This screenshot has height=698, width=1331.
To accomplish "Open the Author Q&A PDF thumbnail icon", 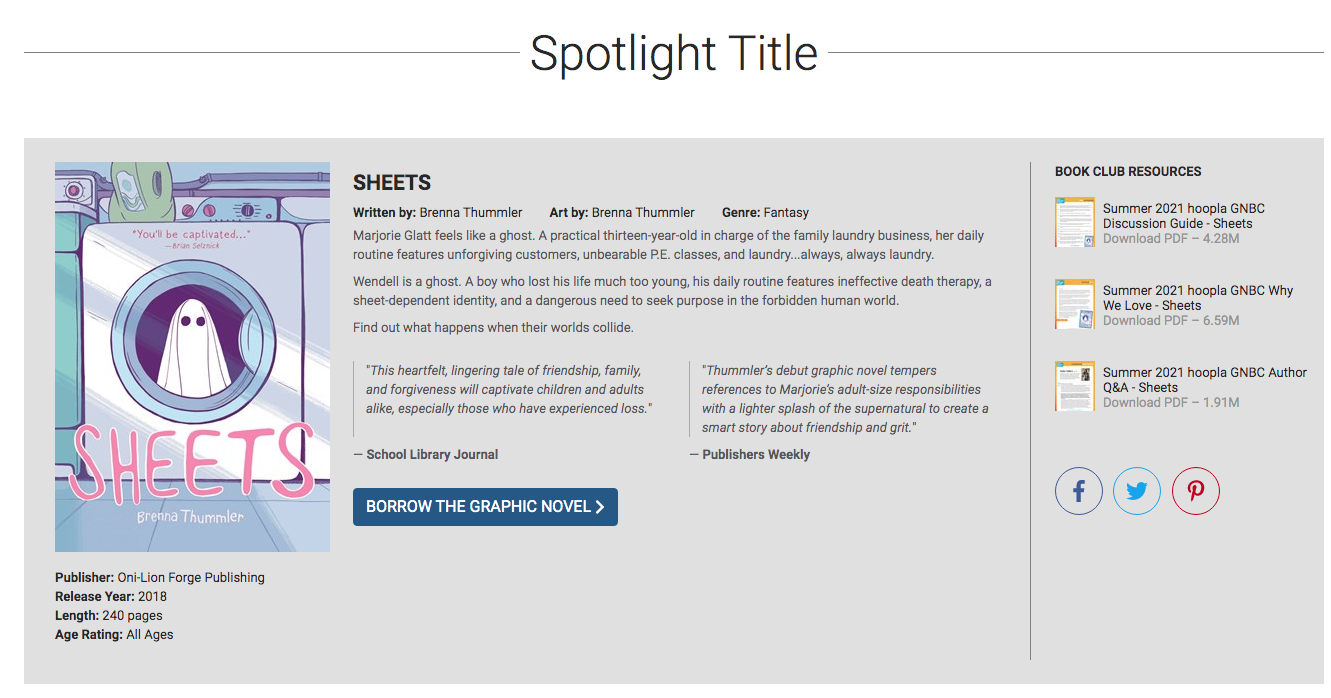I will (1075, 386).
